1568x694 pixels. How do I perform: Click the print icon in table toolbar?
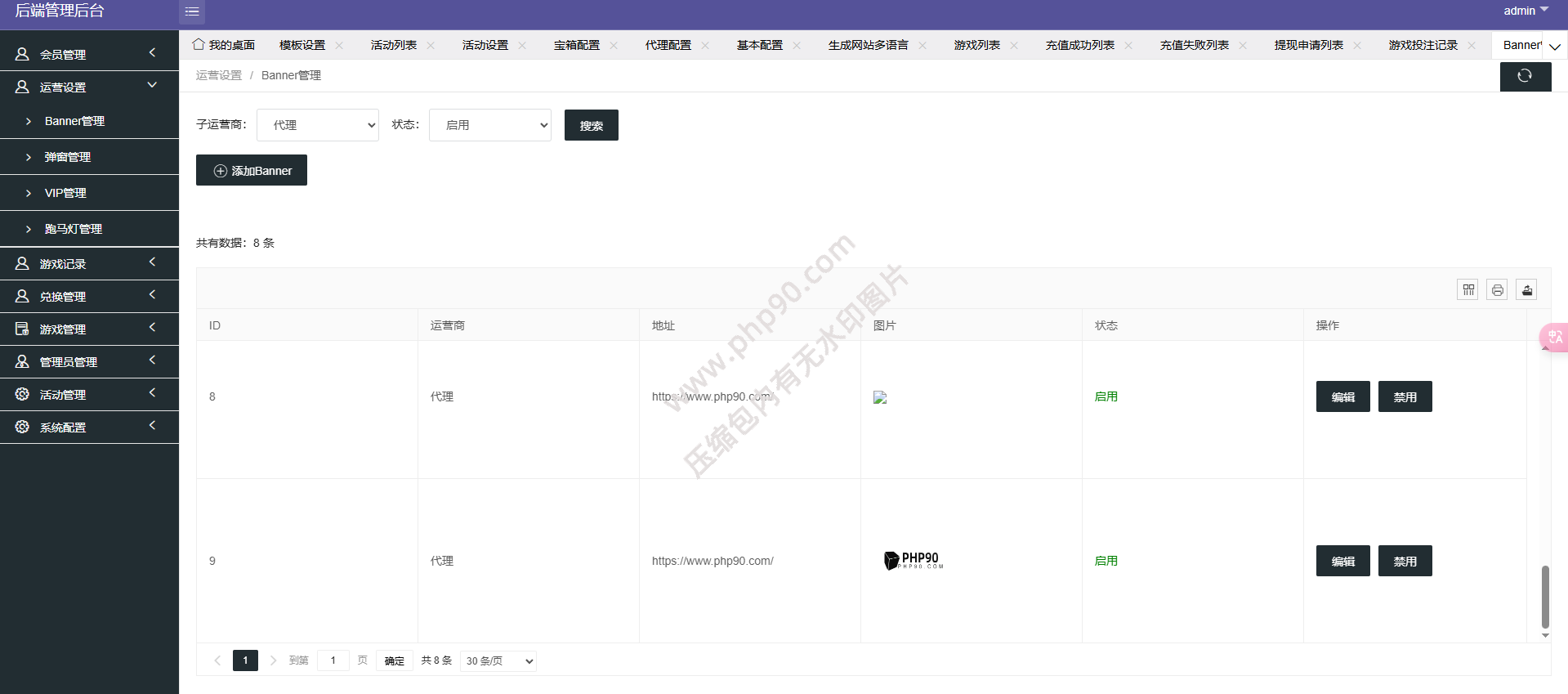(x=1497, y=289)
